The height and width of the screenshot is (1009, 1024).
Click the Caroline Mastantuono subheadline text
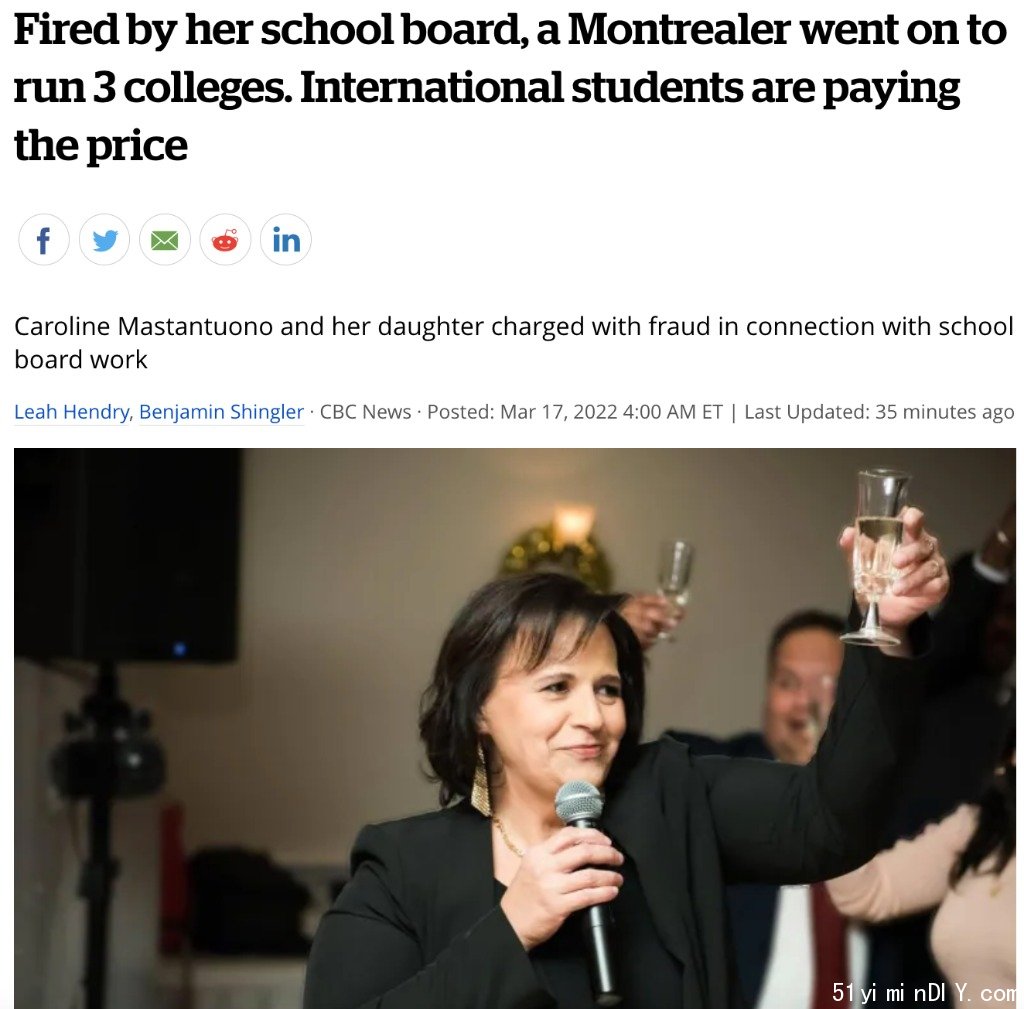pos(513,342)
